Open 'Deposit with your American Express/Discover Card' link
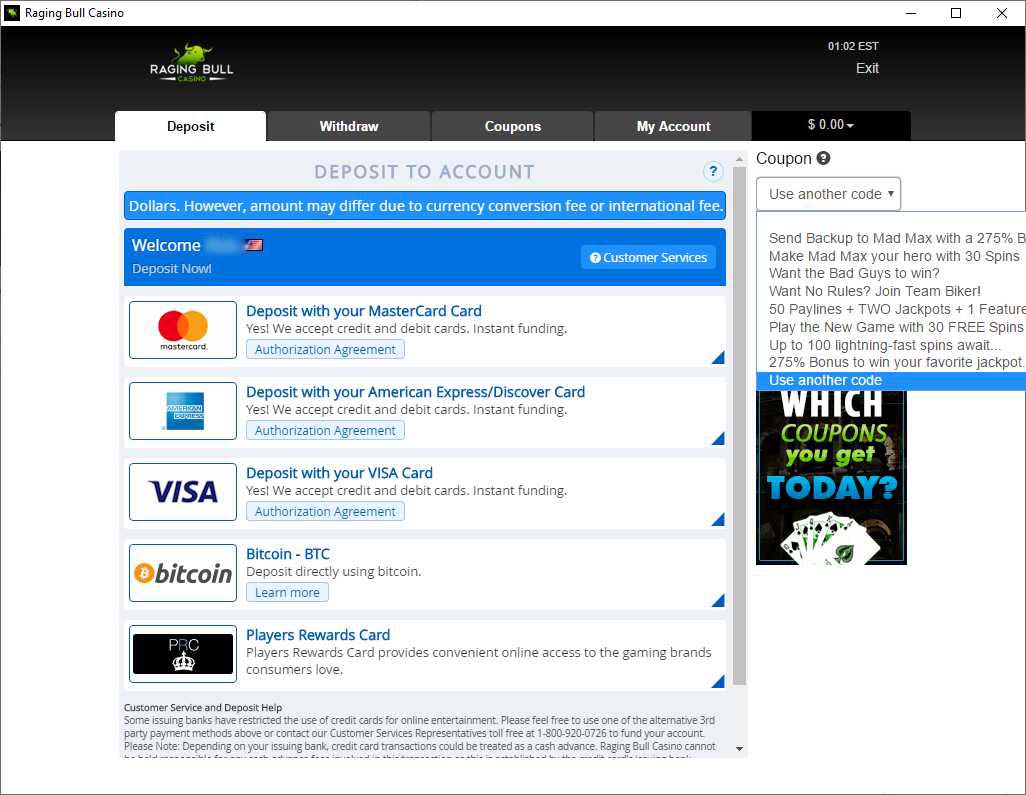Image resolution: width=1026 pixels, height=795 pixels. click(x=416, y=392)
